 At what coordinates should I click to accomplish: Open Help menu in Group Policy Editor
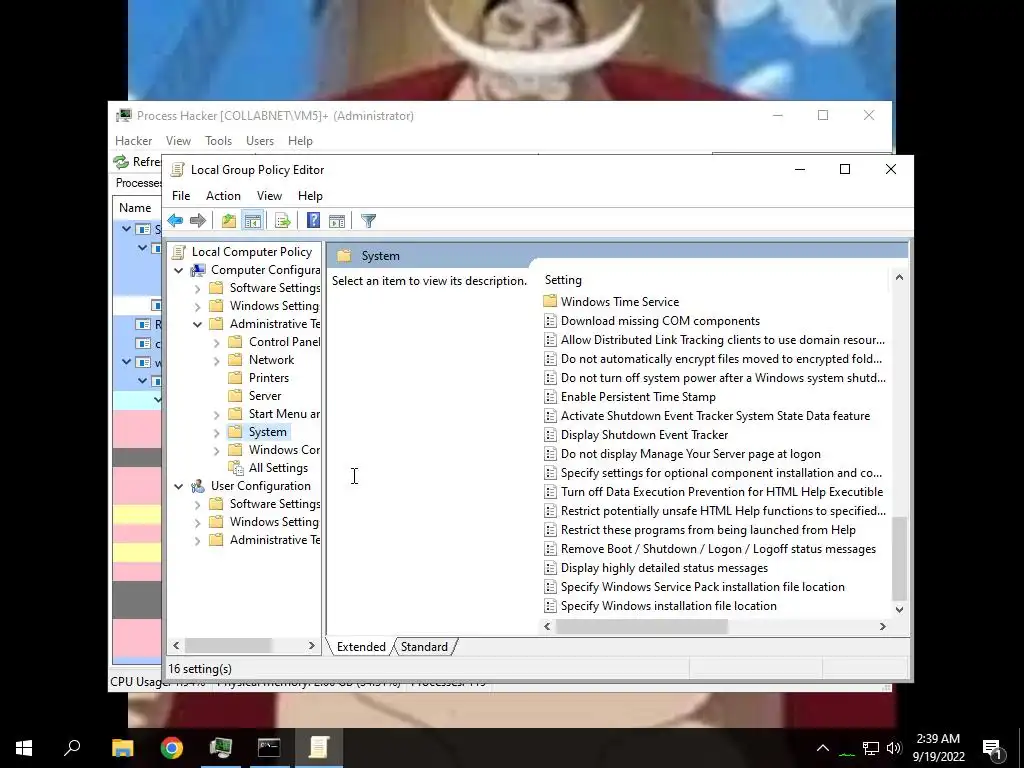pos(310,196)
